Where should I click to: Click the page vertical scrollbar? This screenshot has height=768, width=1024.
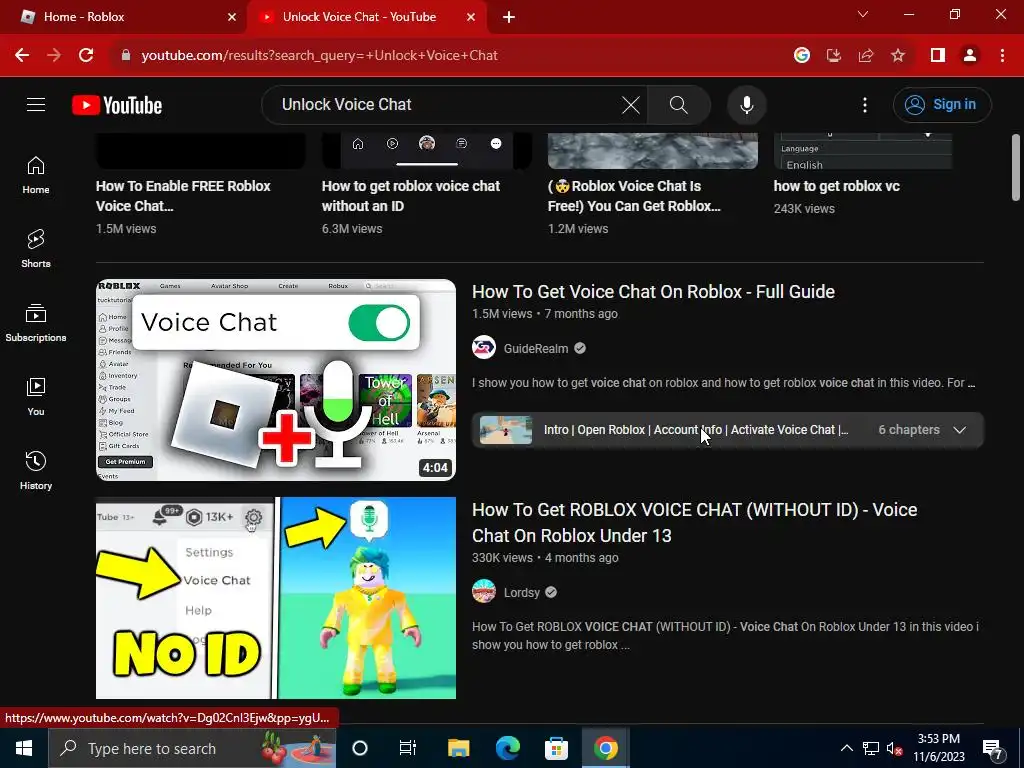coord(1016,168)
